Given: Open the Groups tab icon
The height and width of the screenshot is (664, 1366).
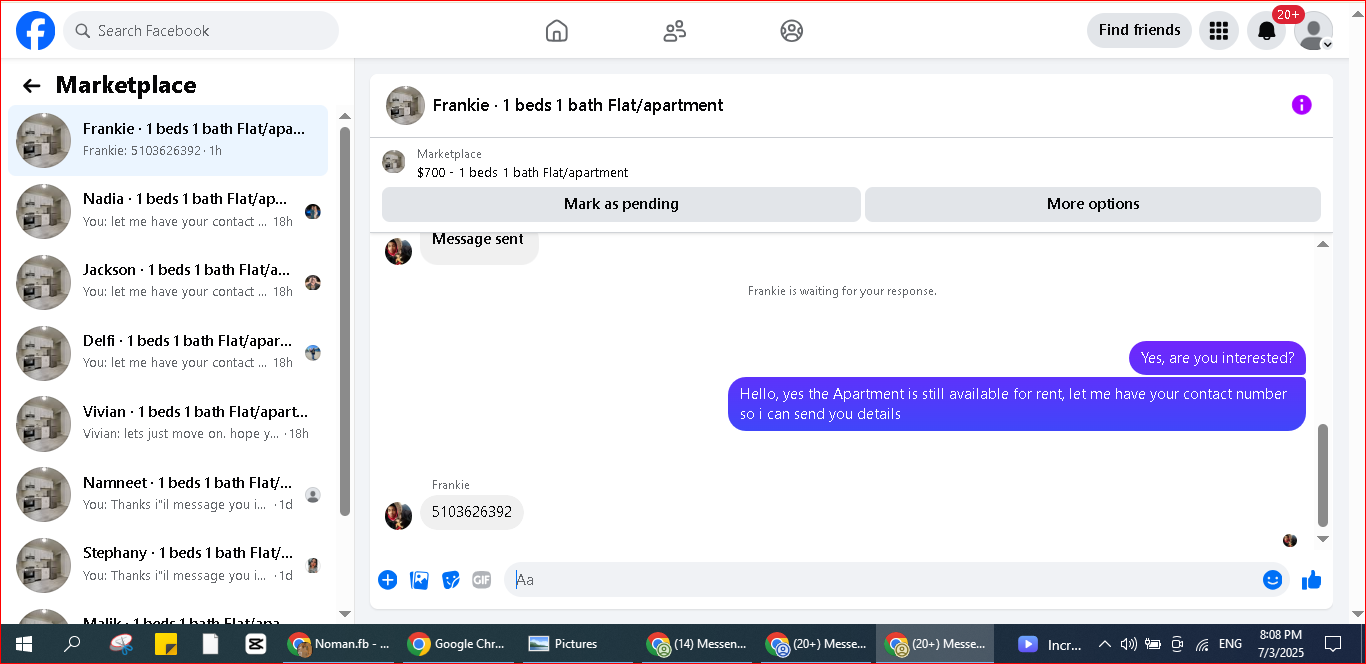Looking at the screenshot, I should click(792, 31).
